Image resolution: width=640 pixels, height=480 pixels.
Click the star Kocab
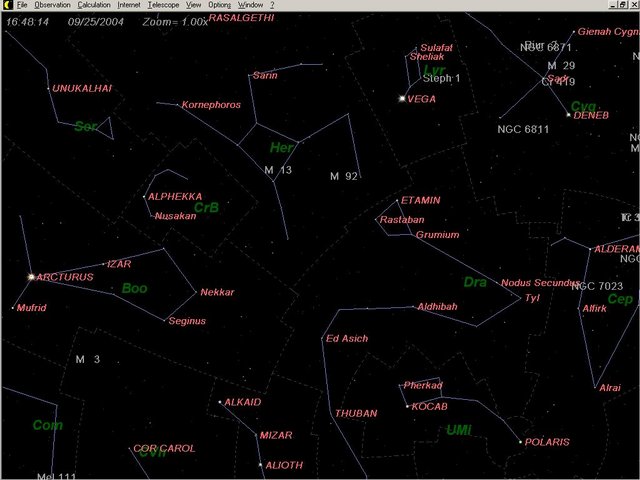pos(406,406)
